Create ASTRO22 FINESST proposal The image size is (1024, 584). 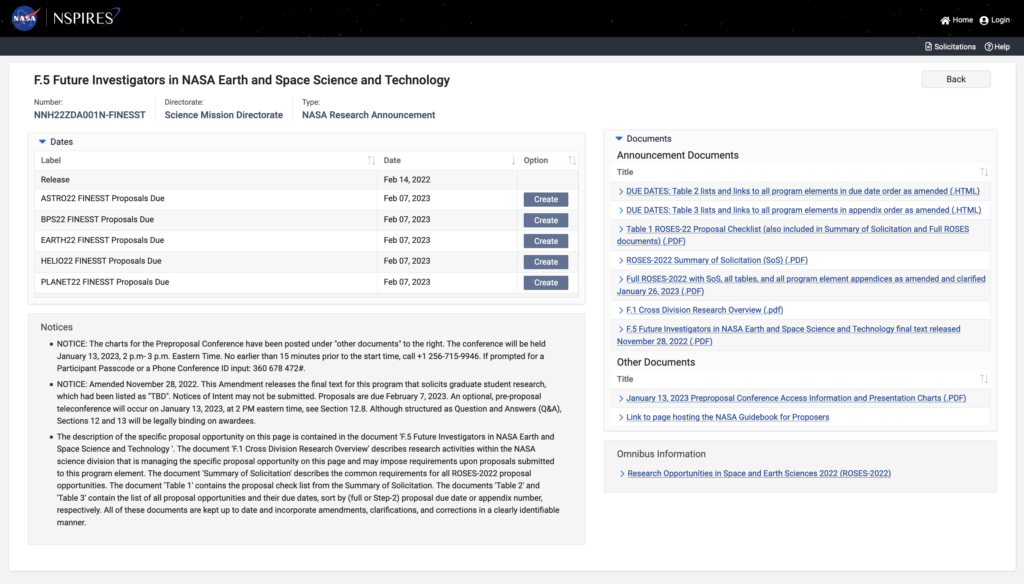545,199
